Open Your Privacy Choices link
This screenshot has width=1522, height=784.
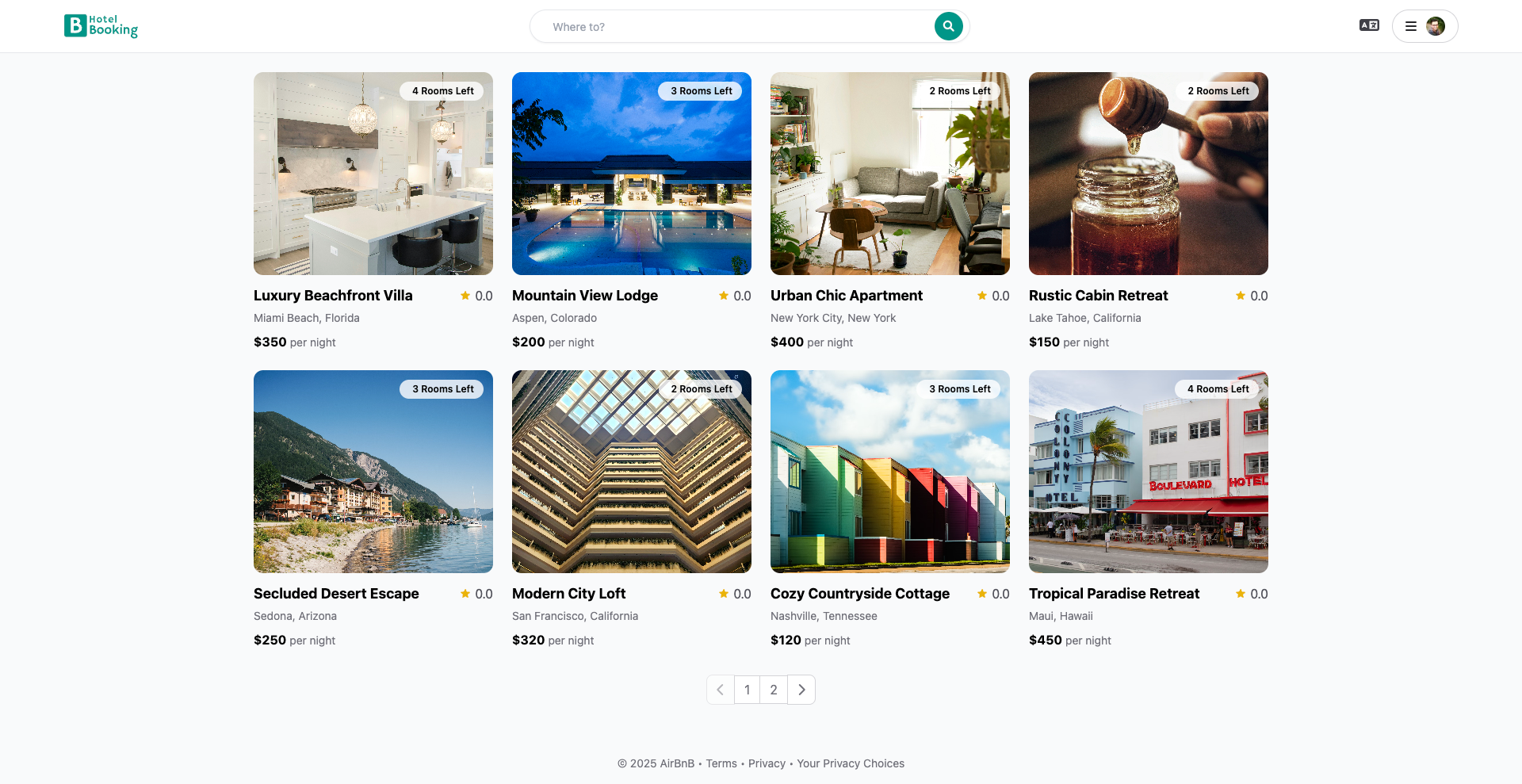[851, 763]
